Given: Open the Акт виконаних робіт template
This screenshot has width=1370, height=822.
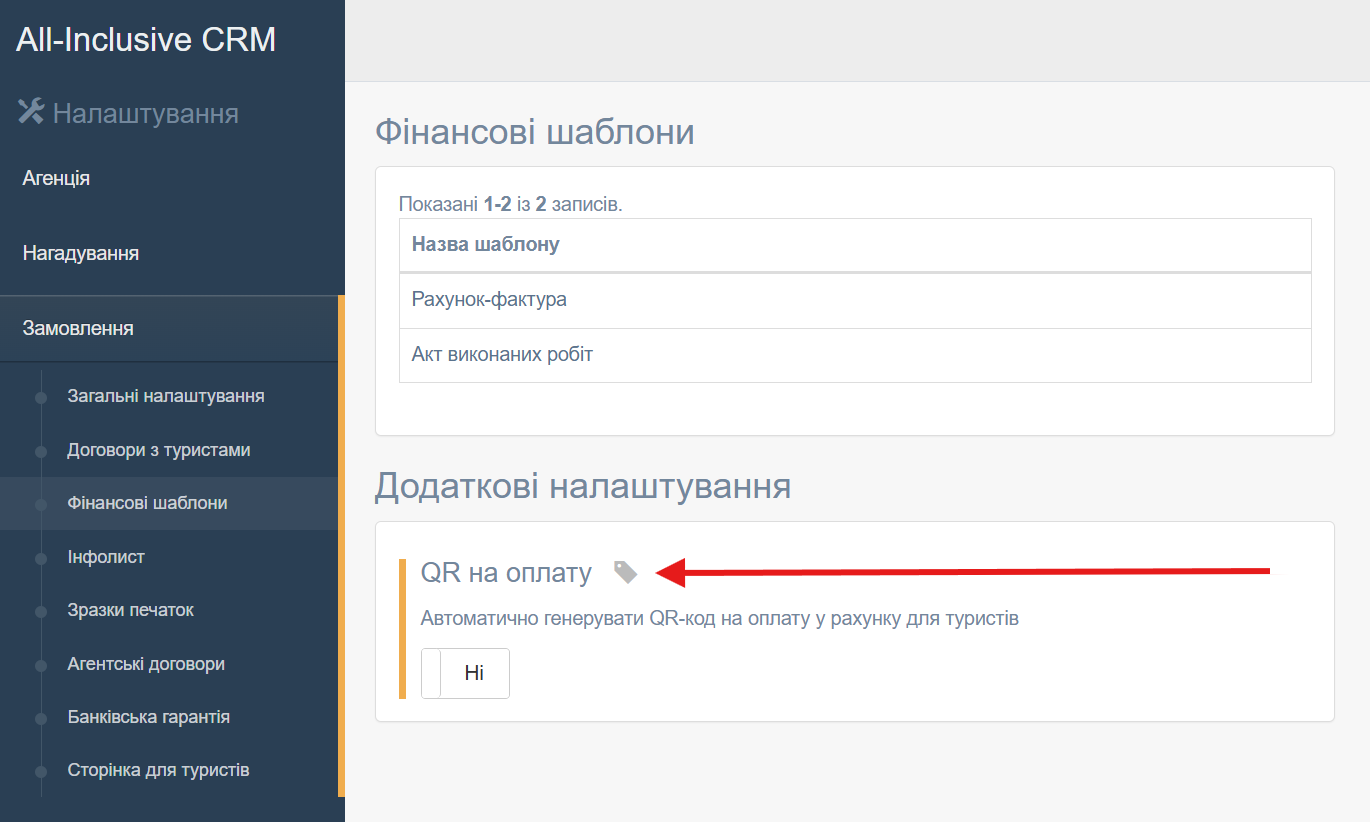Looking at the screenshot, I should pyautogui.click(x=502, y=355).
